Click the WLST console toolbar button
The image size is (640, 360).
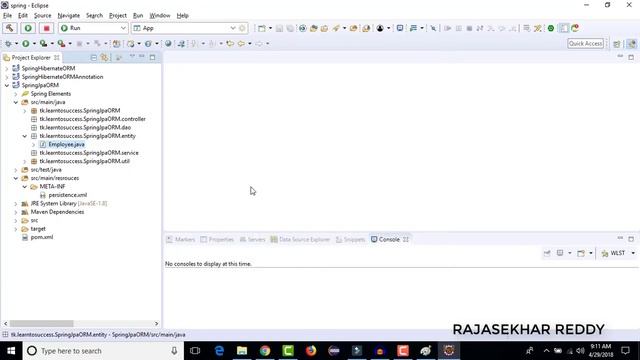pyautogui.click(x=614, y=253)
